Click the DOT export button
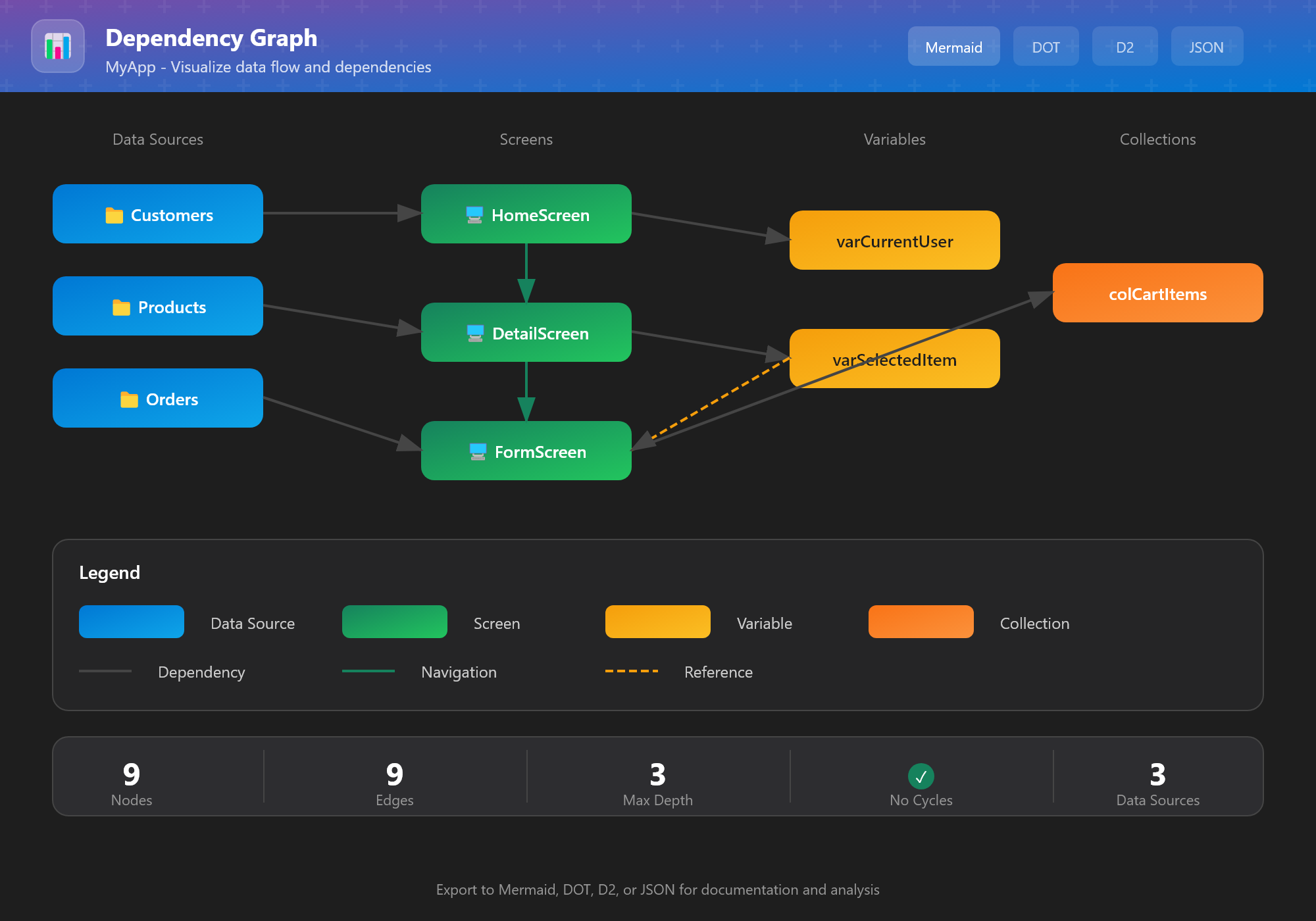Screen dimensions: 1316x921 [1046, 46]
